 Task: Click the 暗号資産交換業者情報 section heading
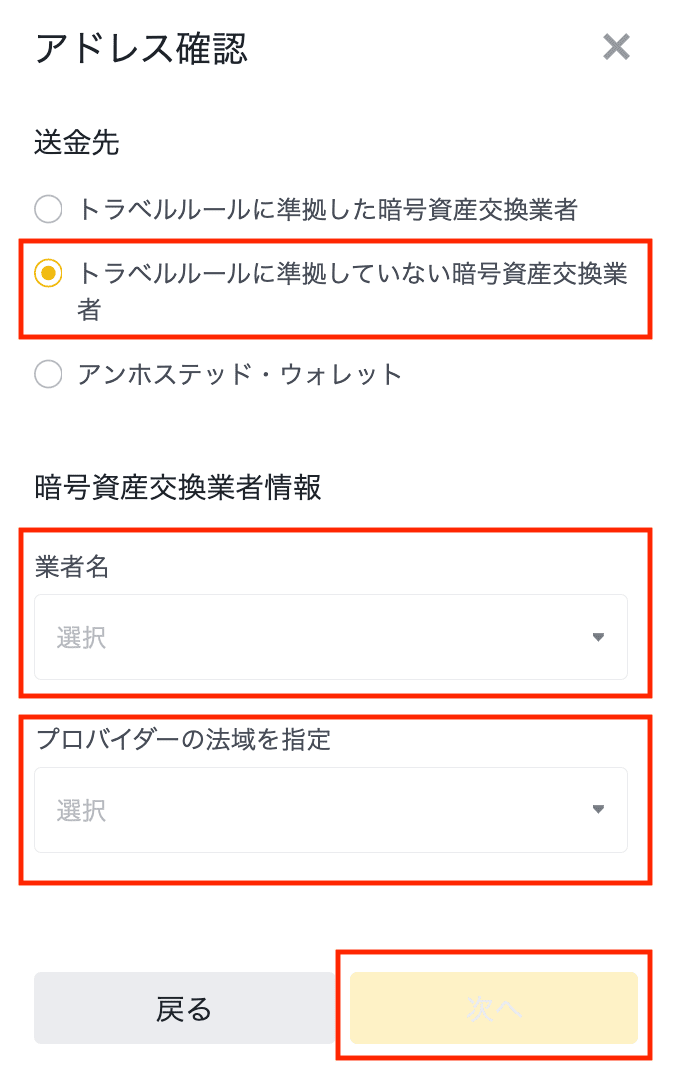pos(178,487)
